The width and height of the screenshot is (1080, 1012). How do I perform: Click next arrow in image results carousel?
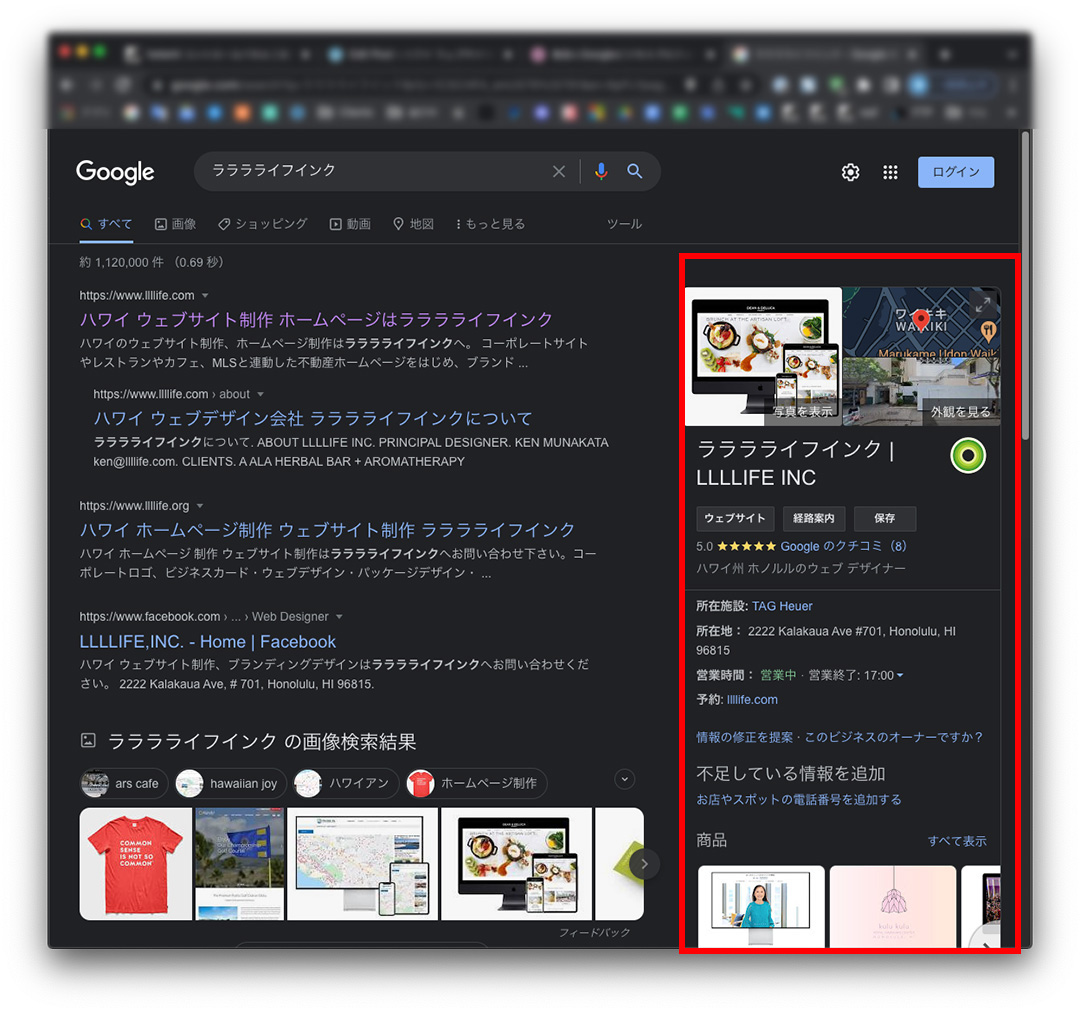click(645, 863)
